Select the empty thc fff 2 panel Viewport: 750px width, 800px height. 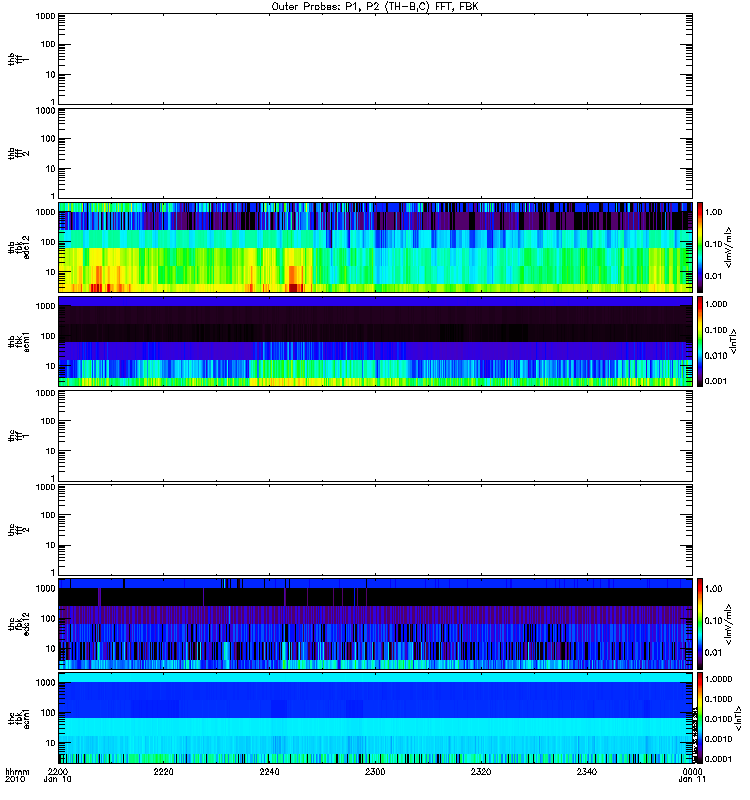coord(376,530)
